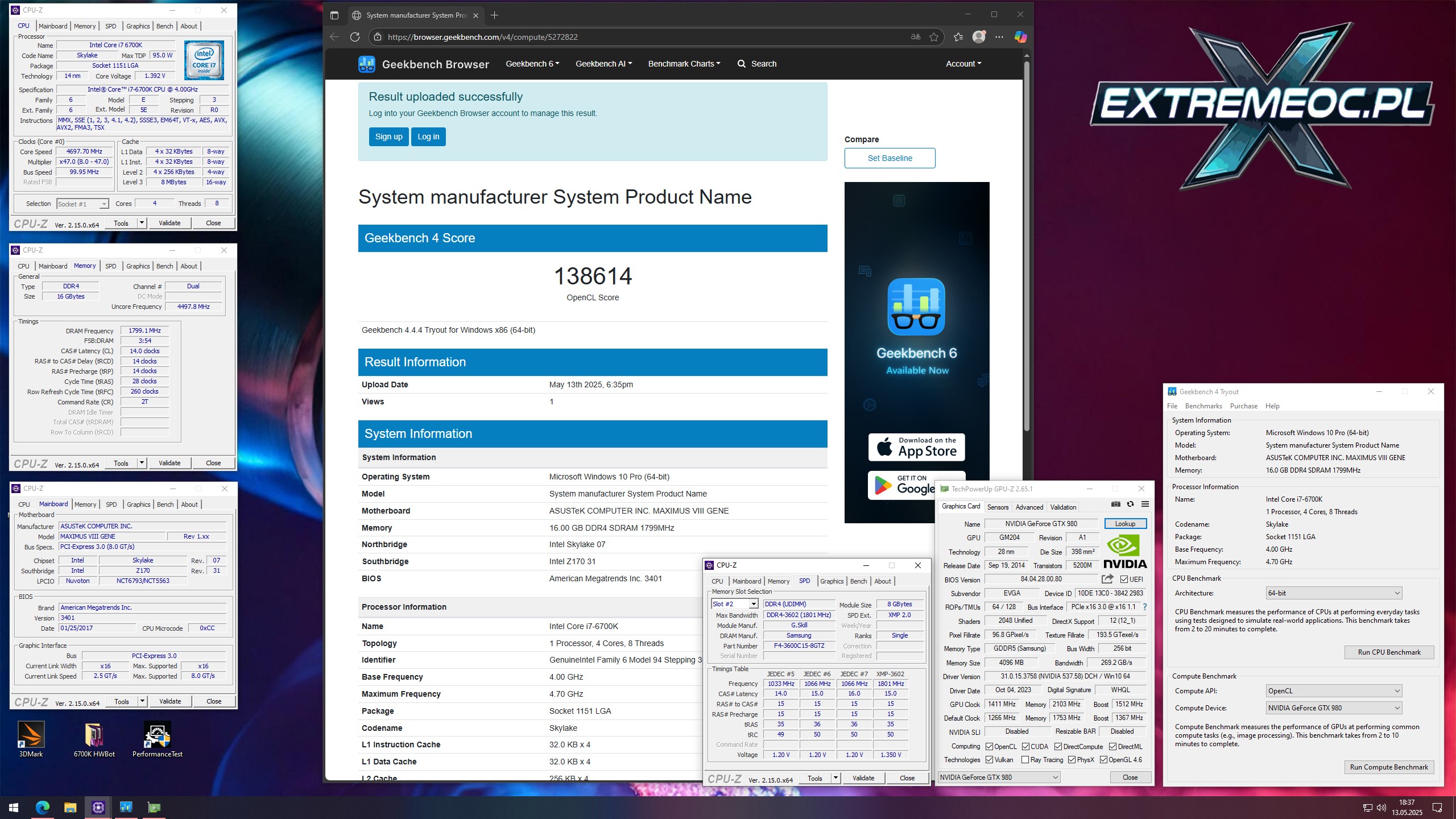1456x819 pixels.
Task: Switch to Bench tab in CPU-Z SPD window
Action: (858, 581)
